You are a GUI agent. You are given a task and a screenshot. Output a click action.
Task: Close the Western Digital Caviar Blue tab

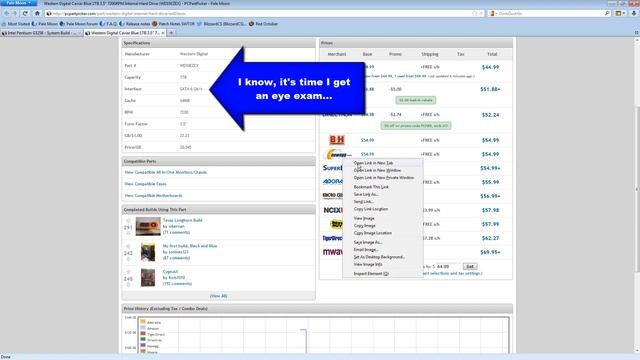163,33
